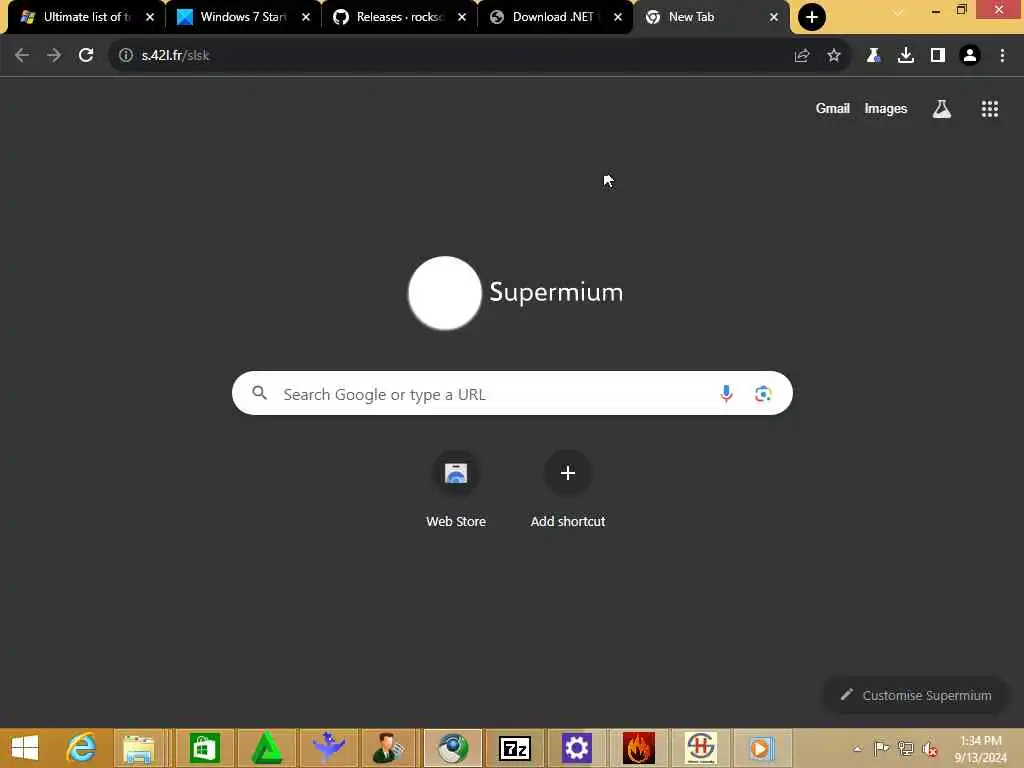Click the muted volume tray icon
Image resolution: width=1024 pixels, height=768 pixels.
[930, 749]
